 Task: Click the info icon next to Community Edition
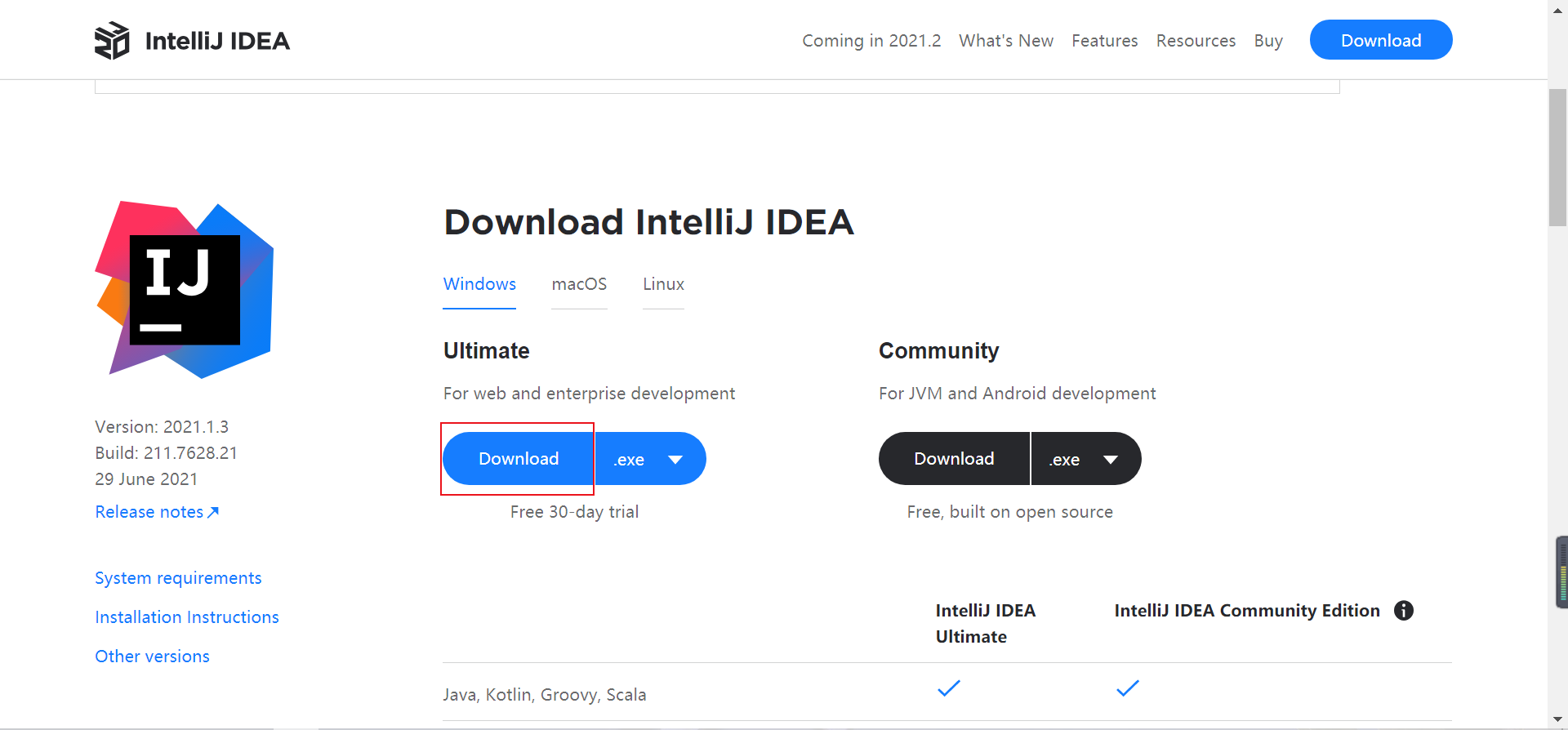(1403, 611)
